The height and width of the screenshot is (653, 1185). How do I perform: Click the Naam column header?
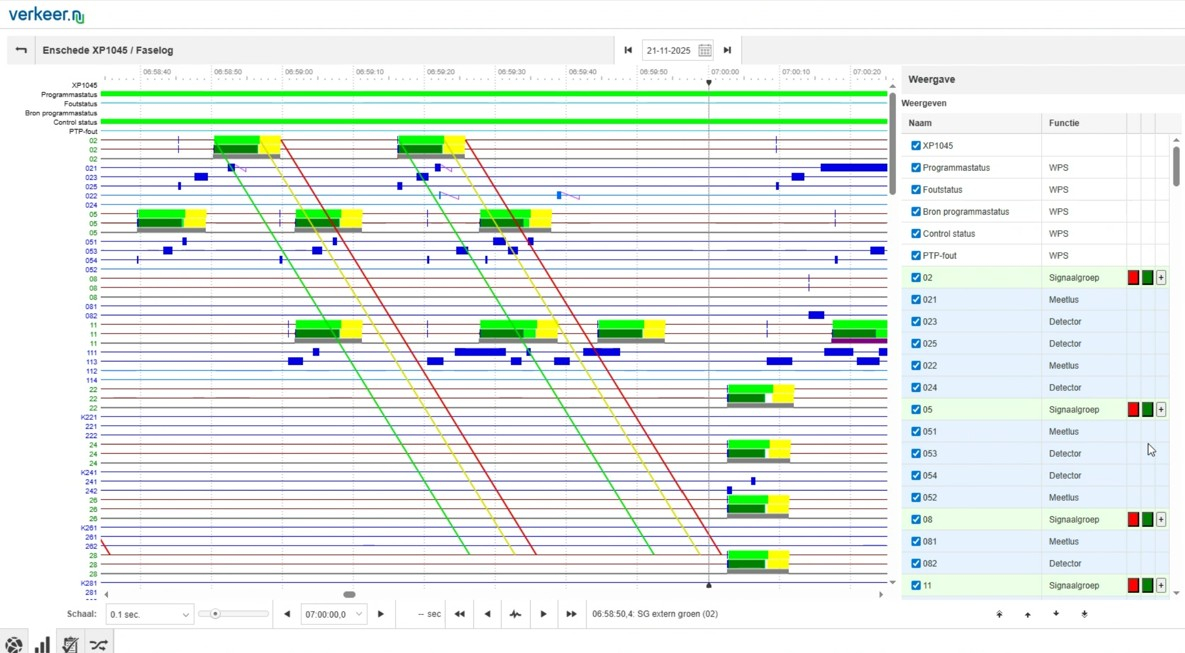coord(920,123)
